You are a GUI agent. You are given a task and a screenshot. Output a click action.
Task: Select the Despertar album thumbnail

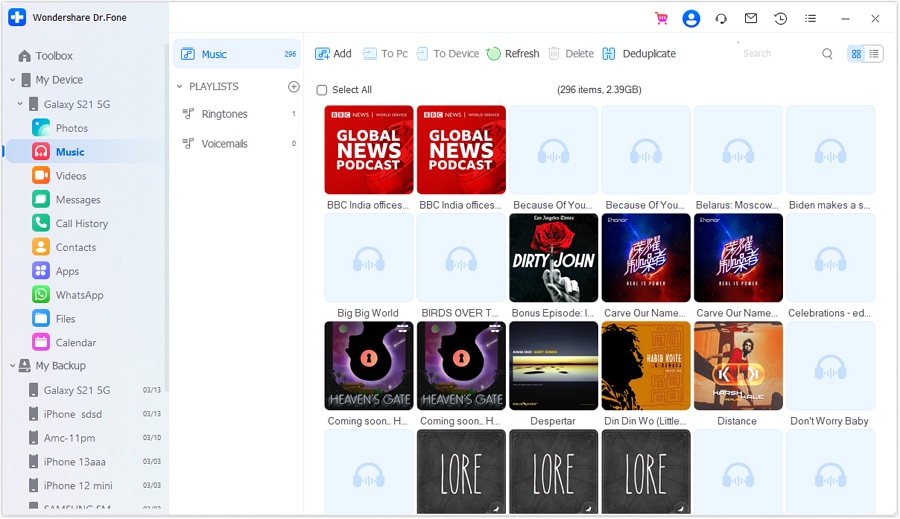pyautogui.click(x=553, y=366)
